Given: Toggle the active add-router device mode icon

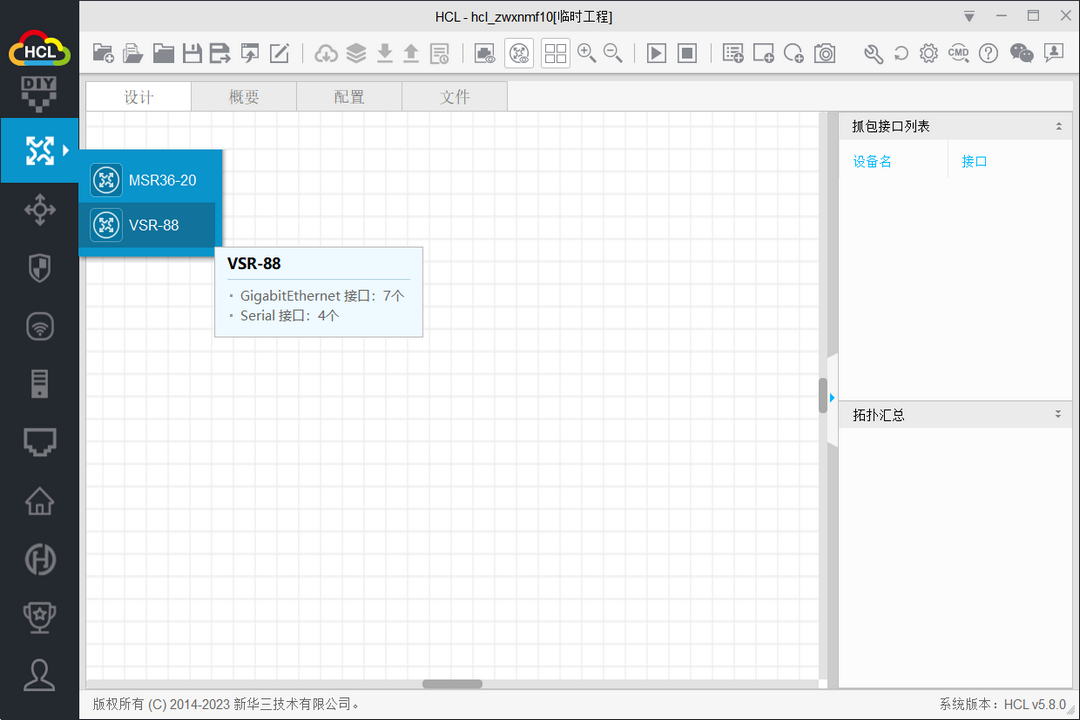Looking at the screenshot, I should (519, 53).
